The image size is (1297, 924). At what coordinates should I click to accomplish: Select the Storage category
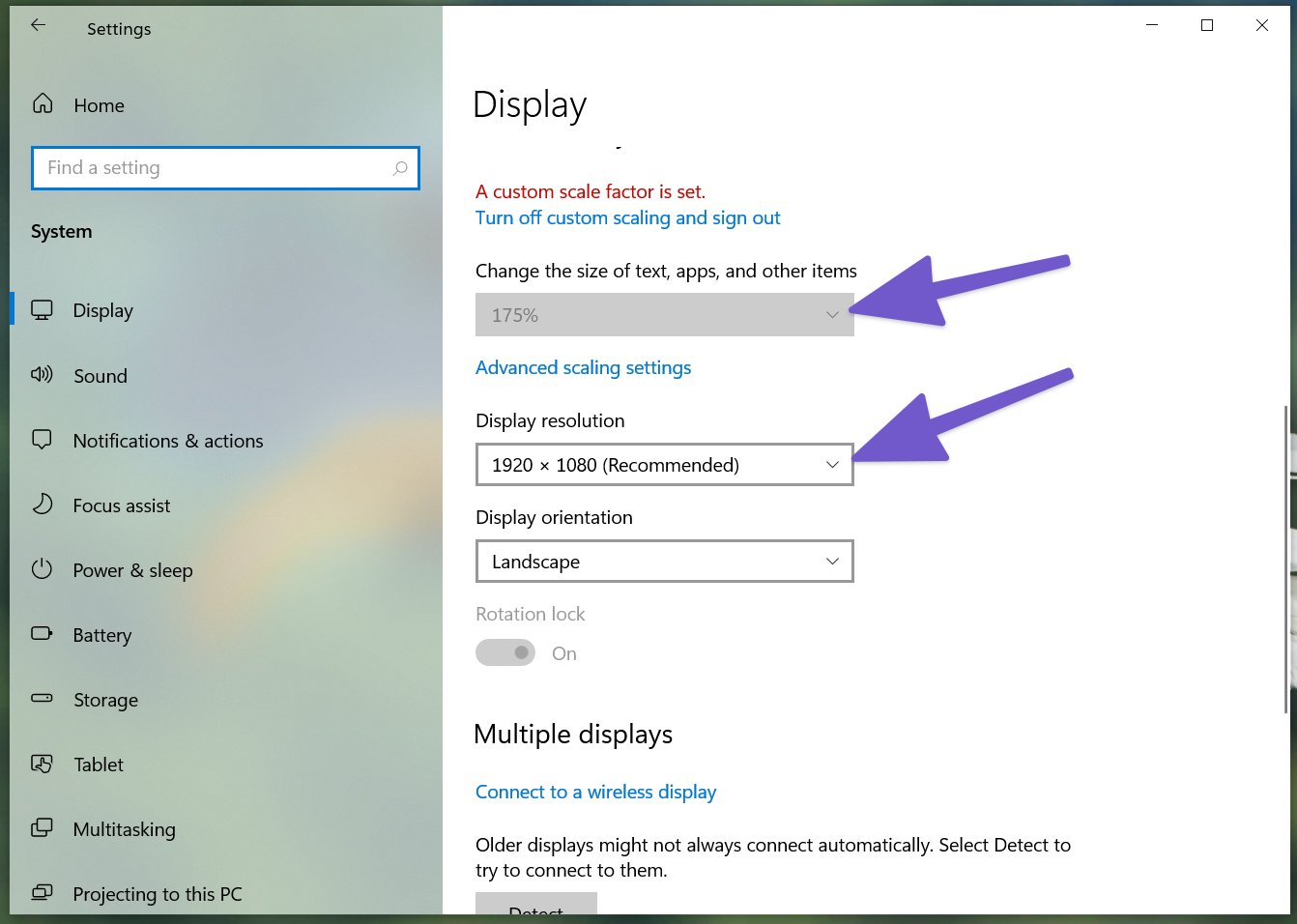(106, 700)
